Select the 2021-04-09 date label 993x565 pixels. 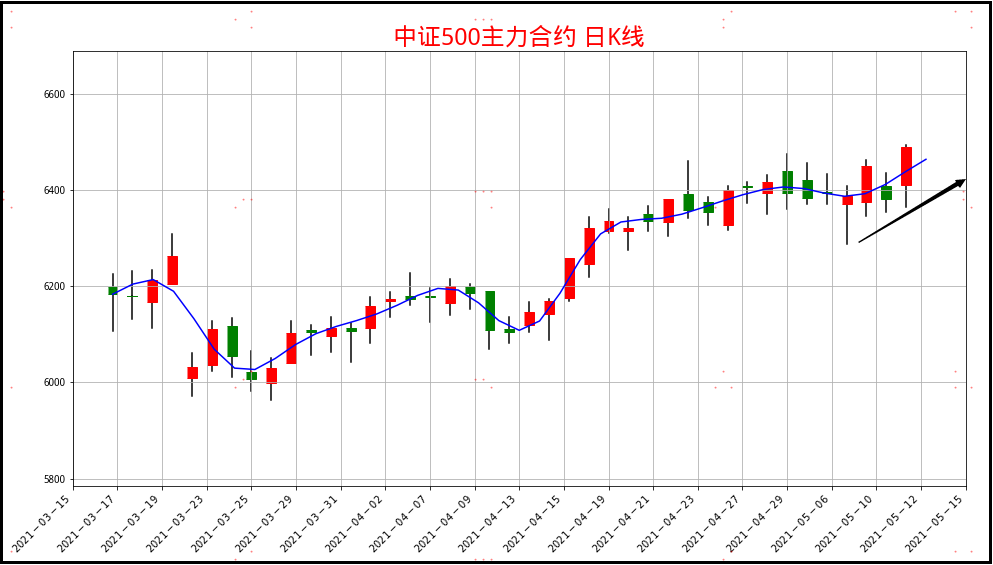(x=445, y=523)
